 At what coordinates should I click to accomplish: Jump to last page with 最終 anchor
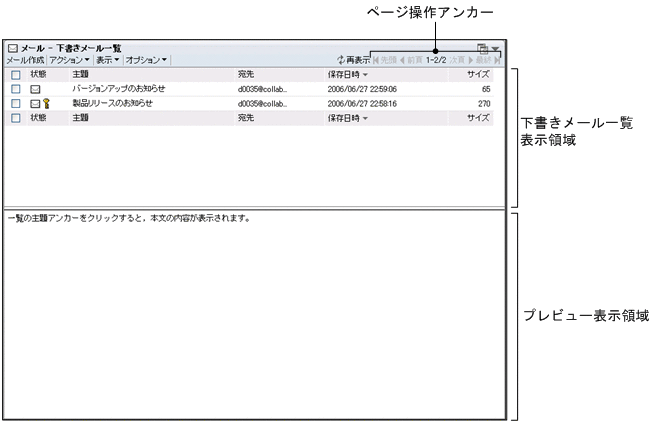click(488, 60)
